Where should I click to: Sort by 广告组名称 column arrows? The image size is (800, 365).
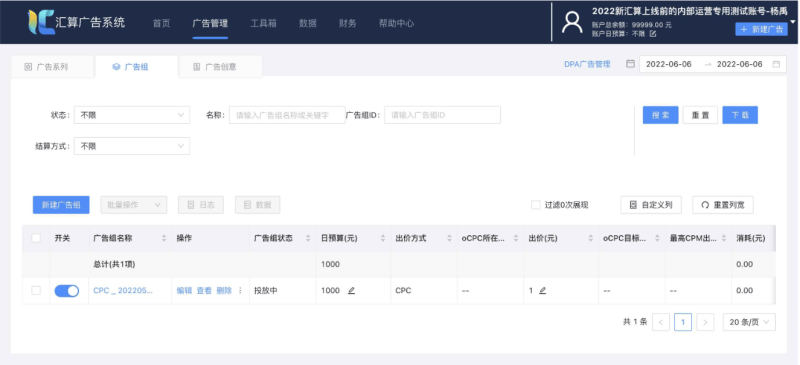click(x=164, y=238)
